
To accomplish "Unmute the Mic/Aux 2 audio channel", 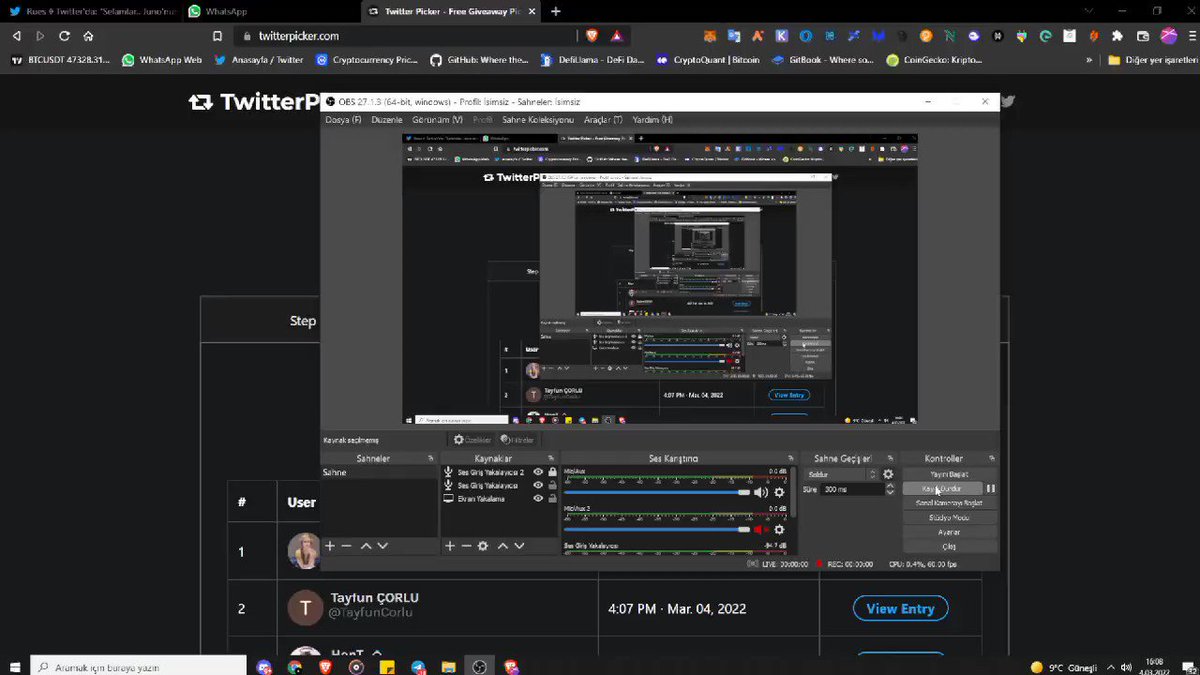I will tap(761, 529).
